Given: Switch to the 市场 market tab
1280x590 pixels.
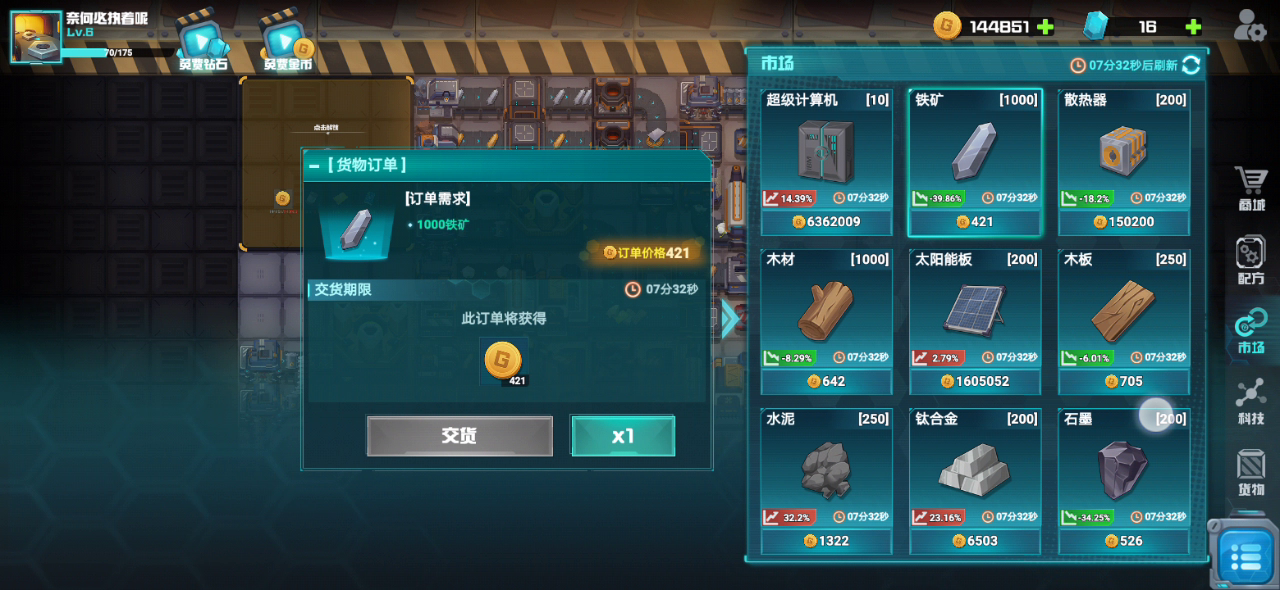Looking at the screenshot, I should [x=1251, y=332].
